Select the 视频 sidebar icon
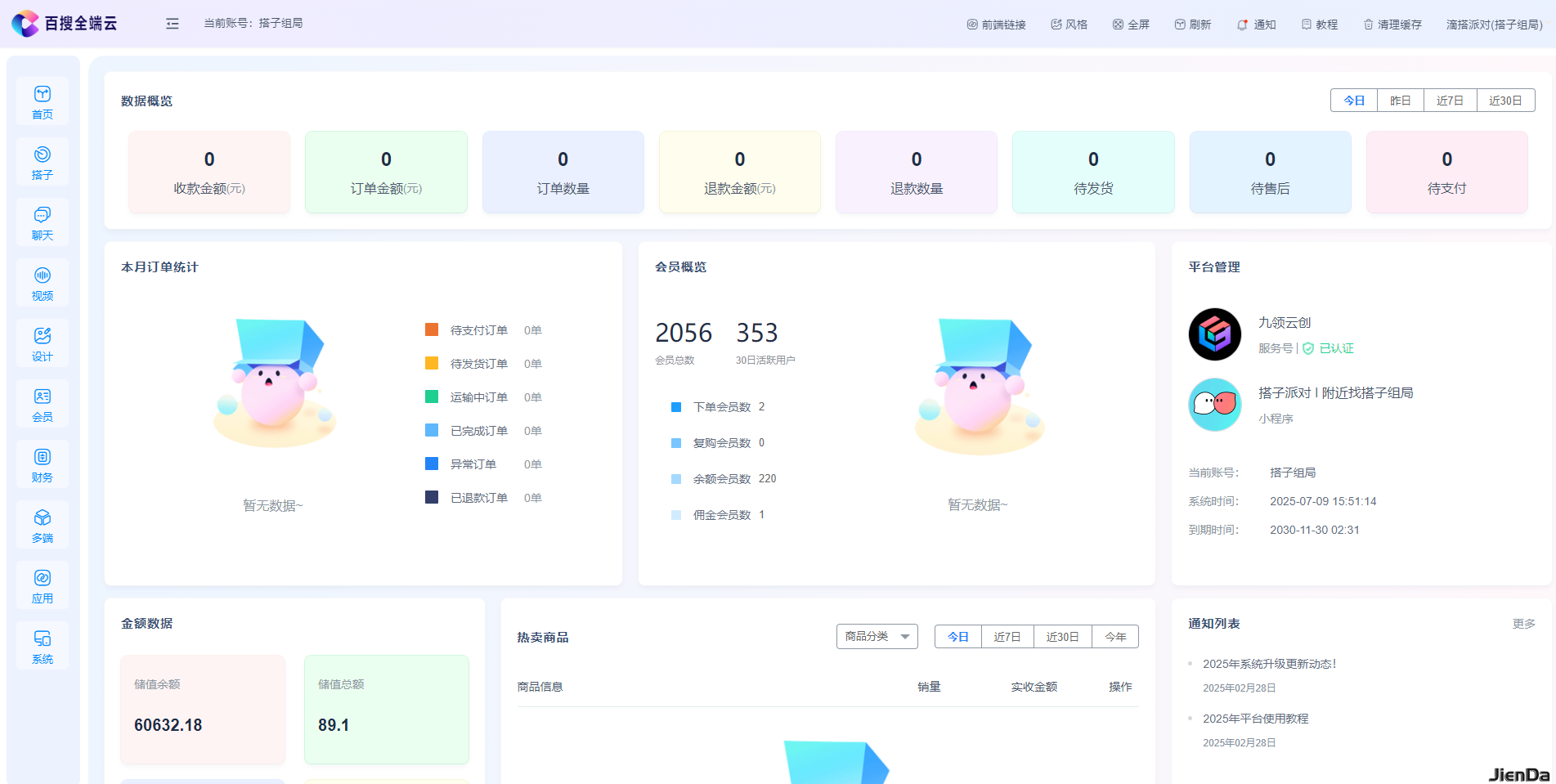The width and height of the screenshot is (1556, 784). pos(43,283)
